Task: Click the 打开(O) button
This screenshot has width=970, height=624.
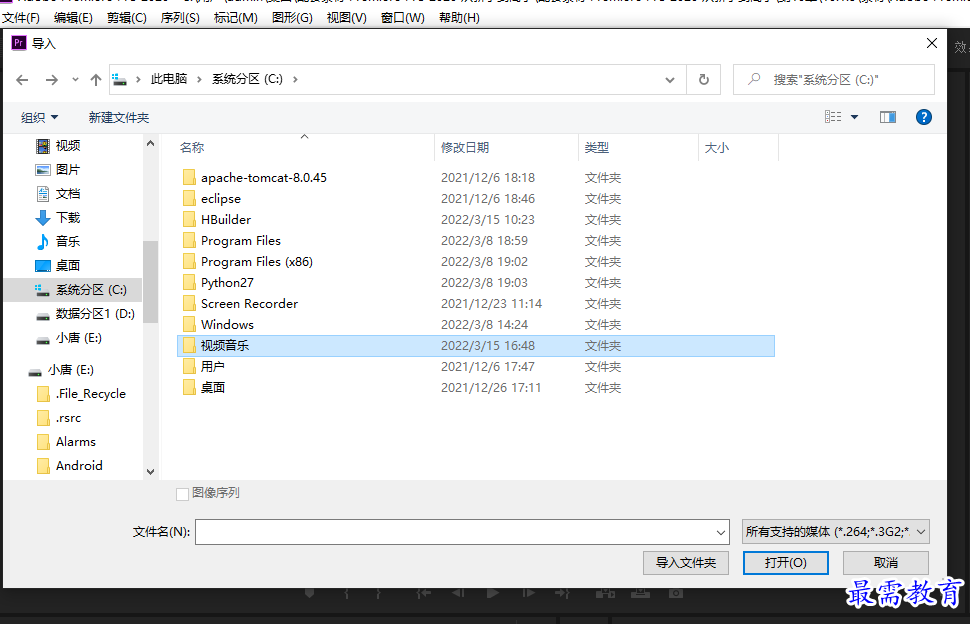Action: tap(786, 563)
